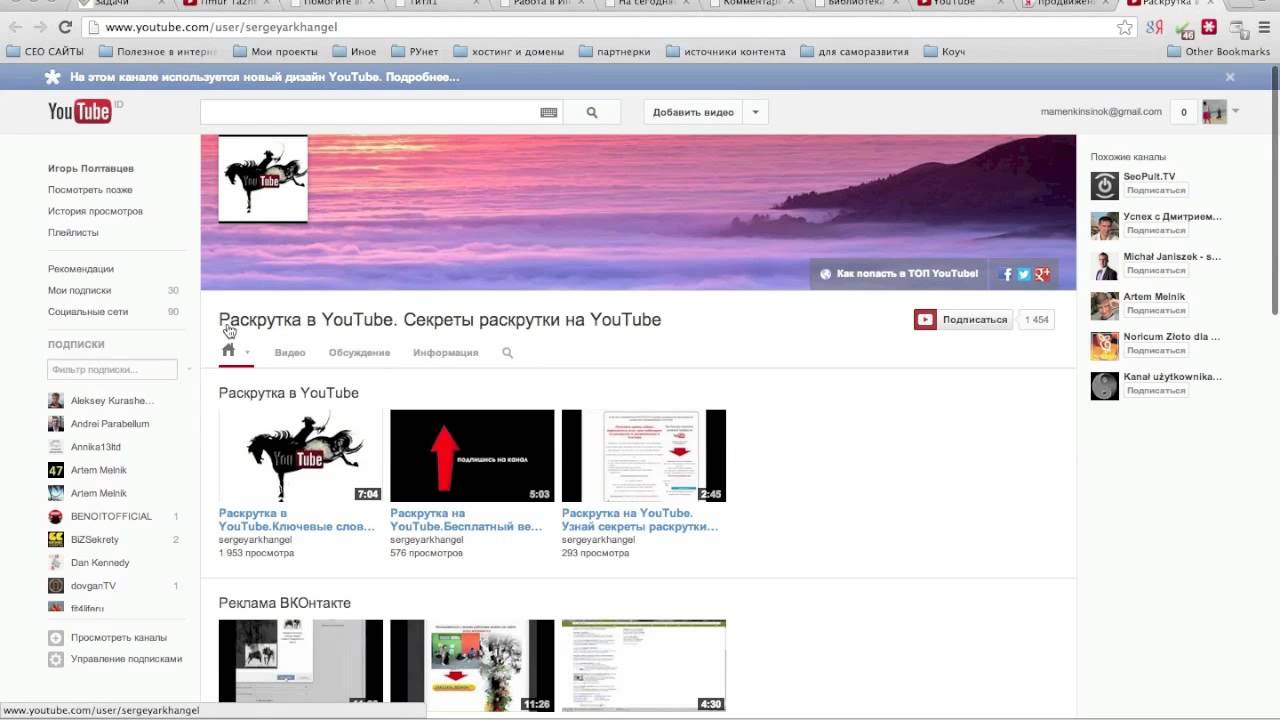Open Мои подписки in sidebar

coord(79,291)
